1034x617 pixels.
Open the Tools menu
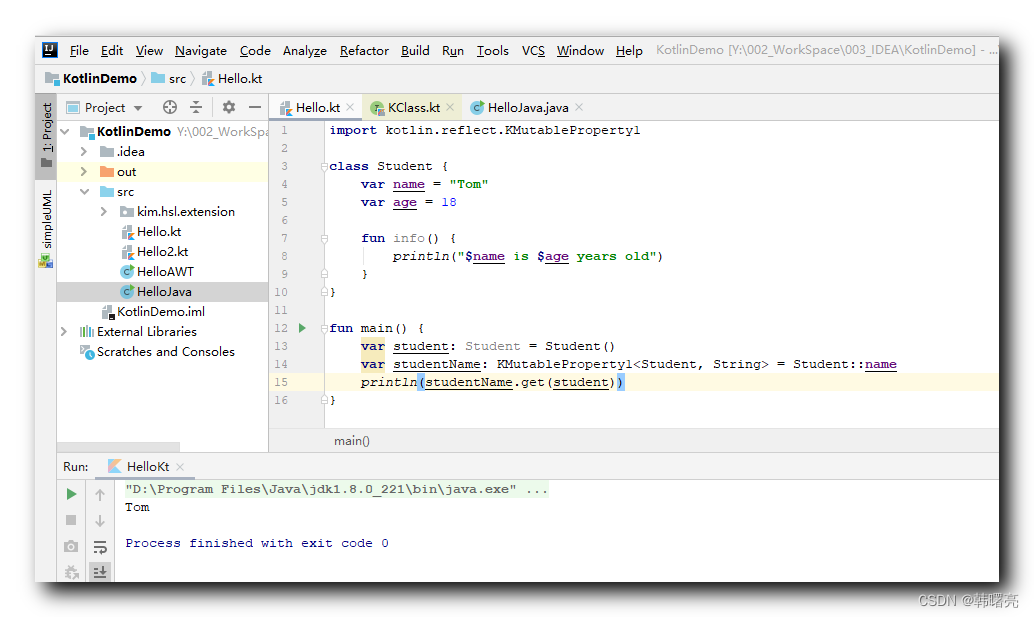point(493,51)
